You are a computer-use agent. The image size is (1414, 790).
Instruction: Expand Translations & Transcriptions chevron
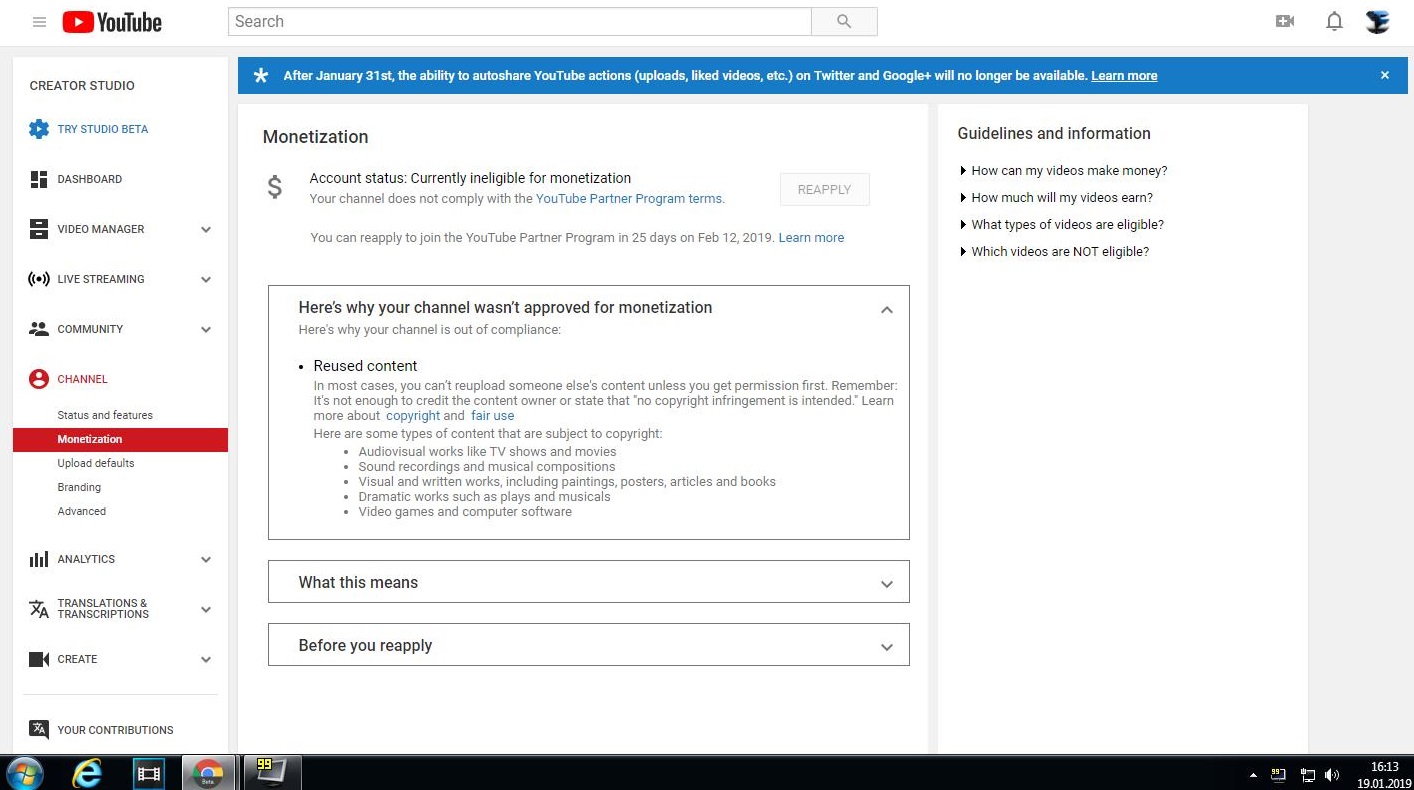pos(206,609)
